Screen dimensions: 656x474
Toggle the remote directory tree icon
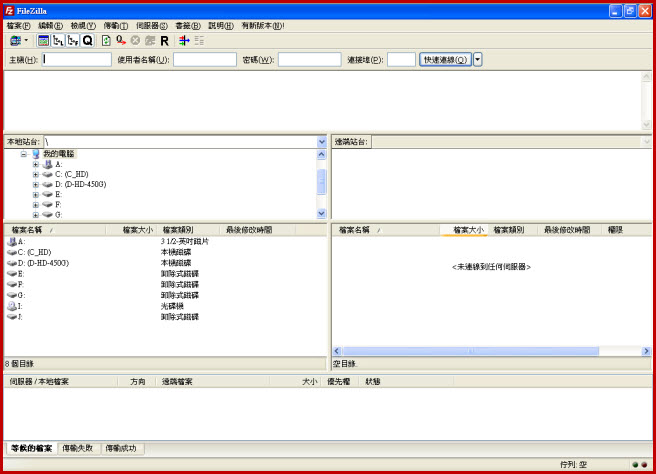pos(73,41)
